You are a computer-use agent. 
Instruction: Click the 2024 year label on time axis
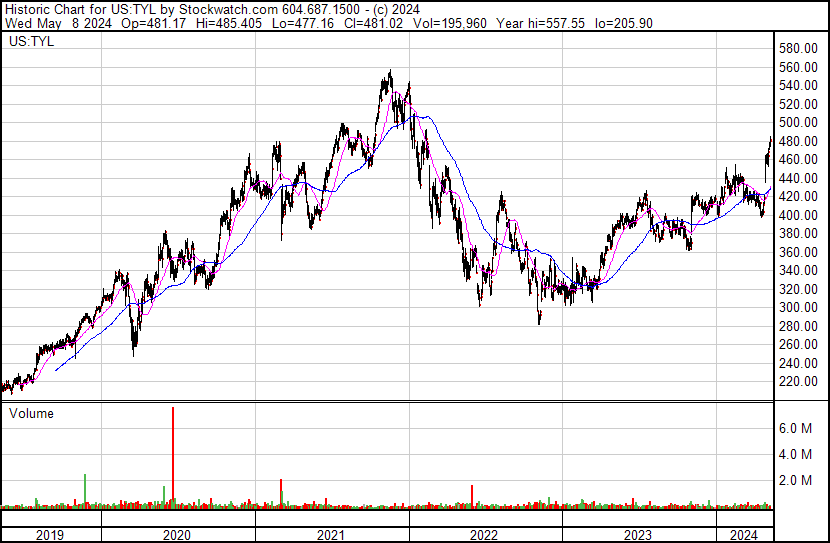(744, 535)
